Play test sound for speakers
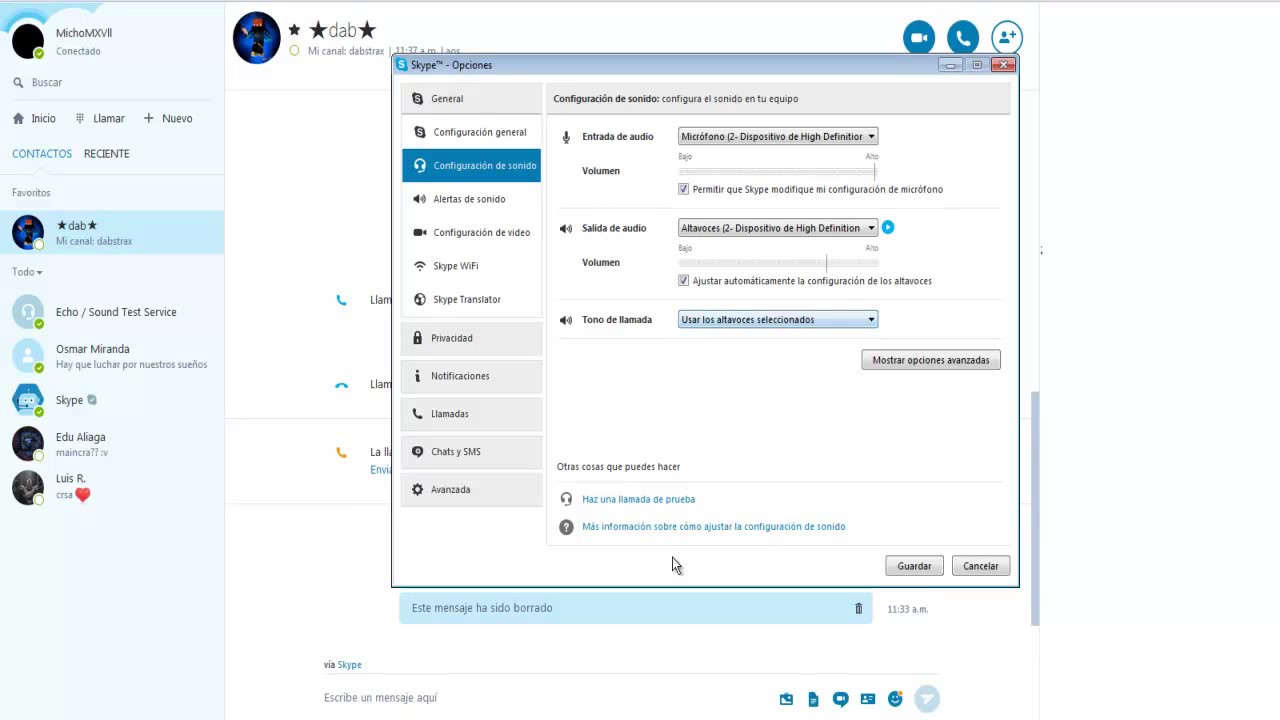The image size is (1280, 720). [888, 228]
